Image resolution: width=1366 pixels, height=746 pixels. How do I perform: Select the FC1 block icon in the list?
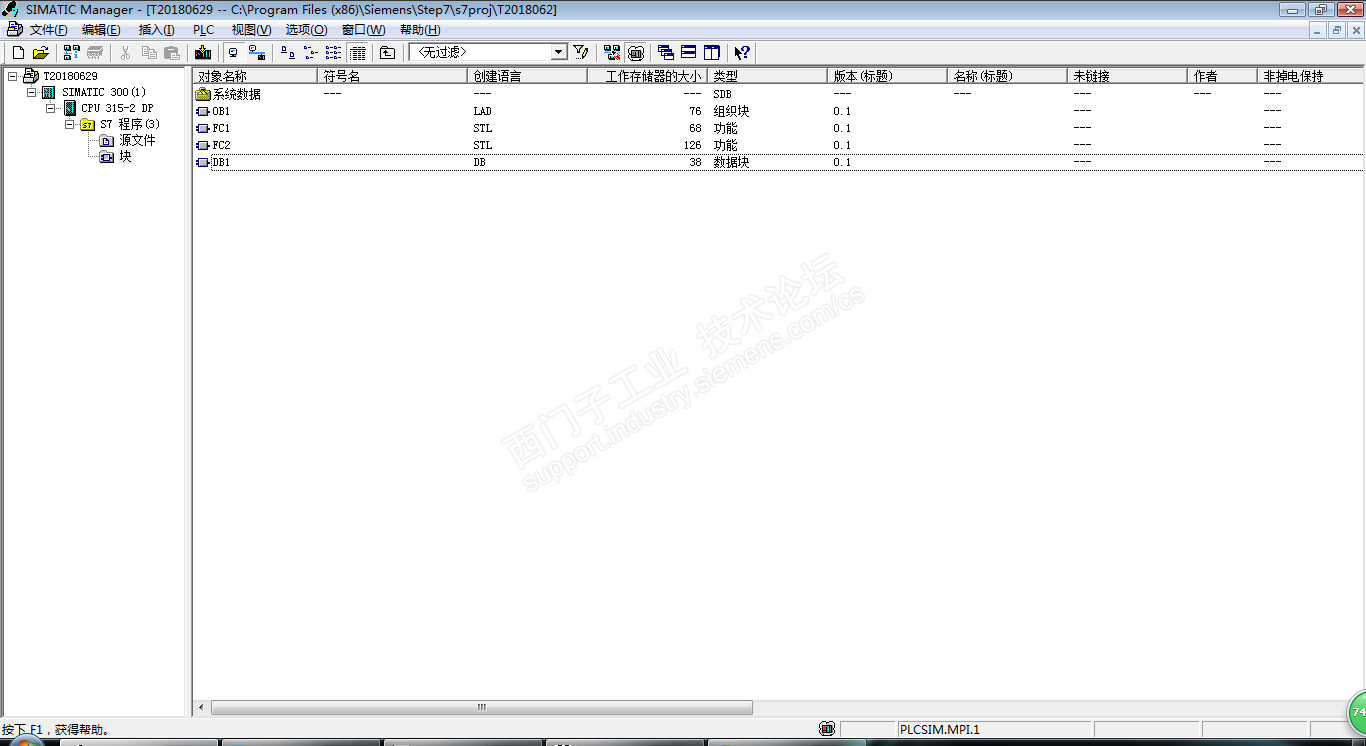(x=203, y=128)
